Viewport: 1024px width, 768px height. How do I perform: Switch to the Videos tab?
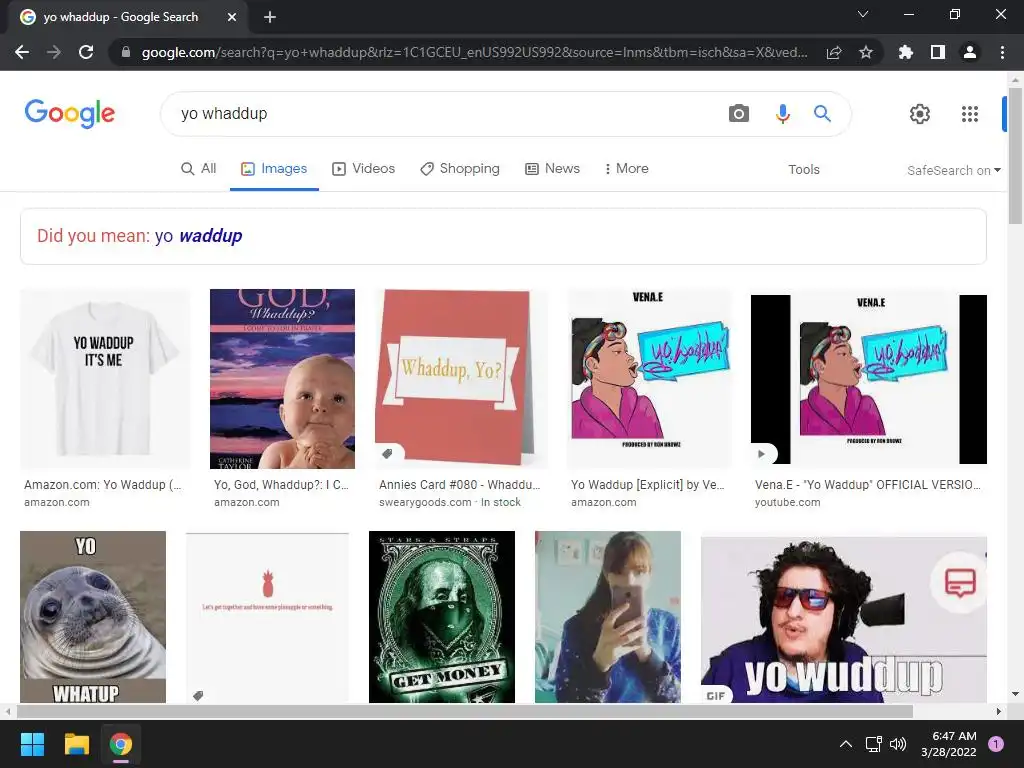(364, 168)
